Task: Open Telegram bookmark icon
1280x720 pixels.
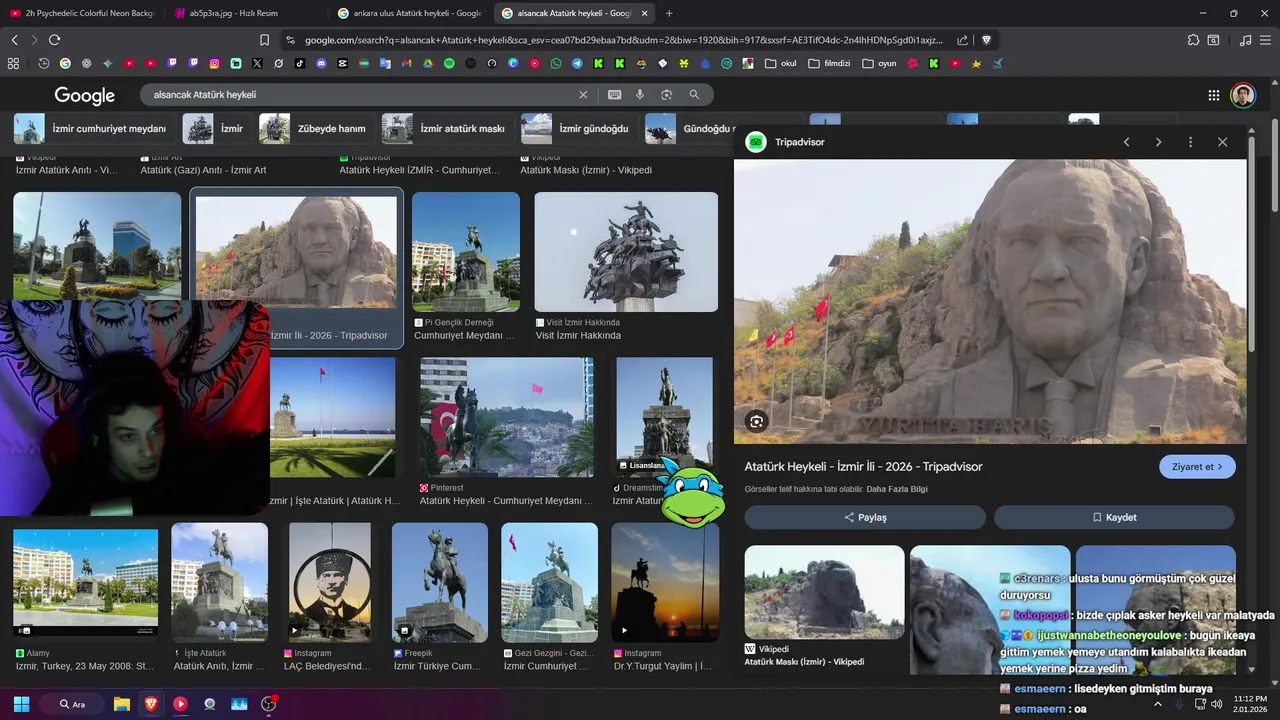Action: [x=577, y=63]
